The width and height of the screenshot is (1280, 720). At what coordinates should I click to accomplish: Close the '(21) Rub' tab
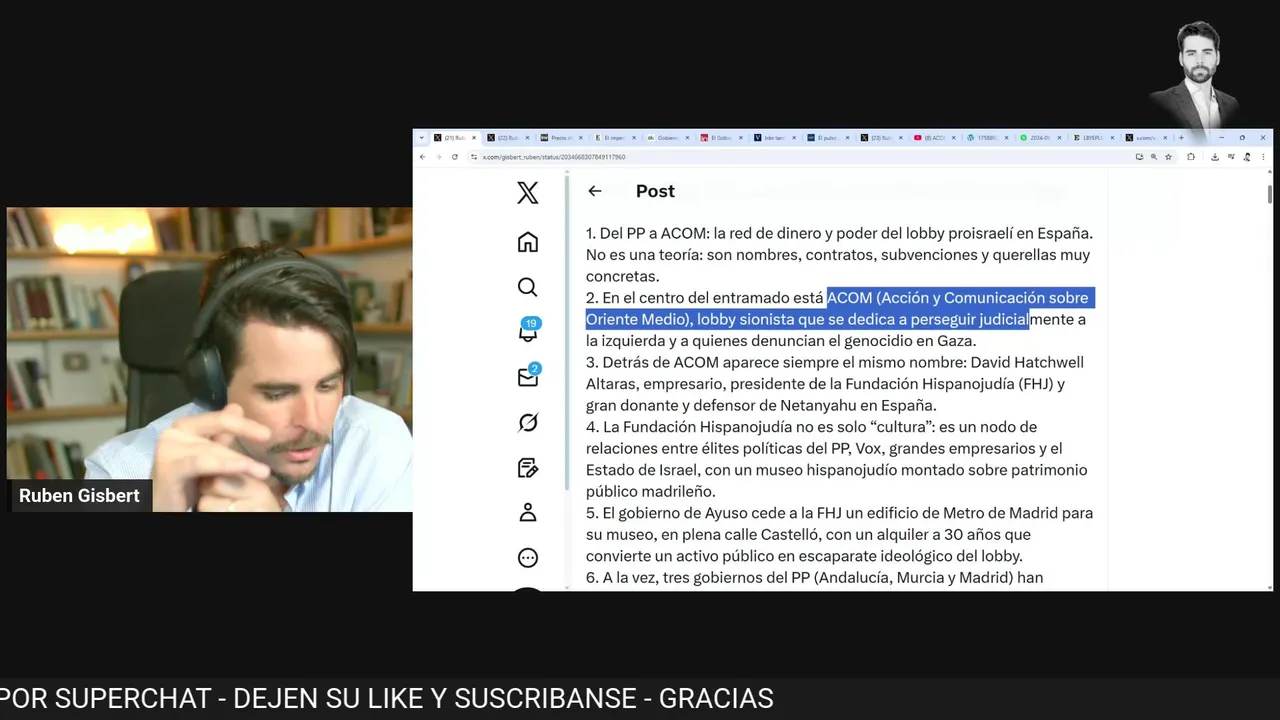tap(474, 138)
